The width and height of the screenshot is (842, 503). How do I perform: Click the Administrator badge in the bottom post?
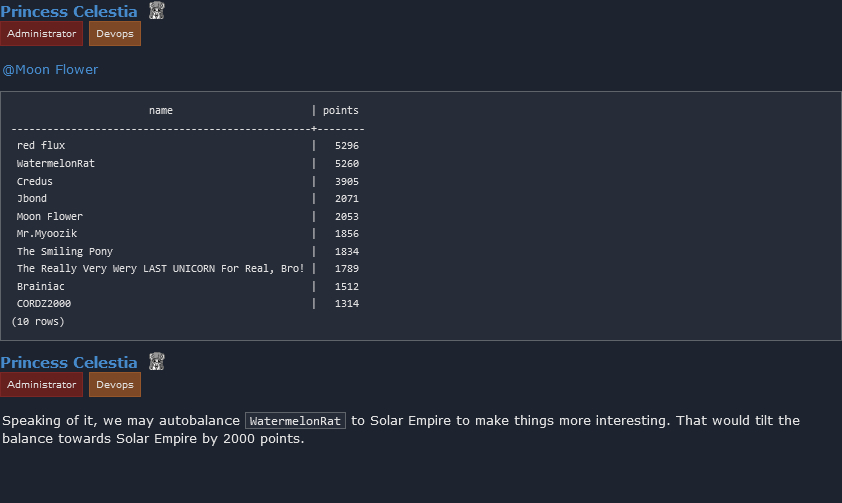pyautogui.click(x=41, y=385)
